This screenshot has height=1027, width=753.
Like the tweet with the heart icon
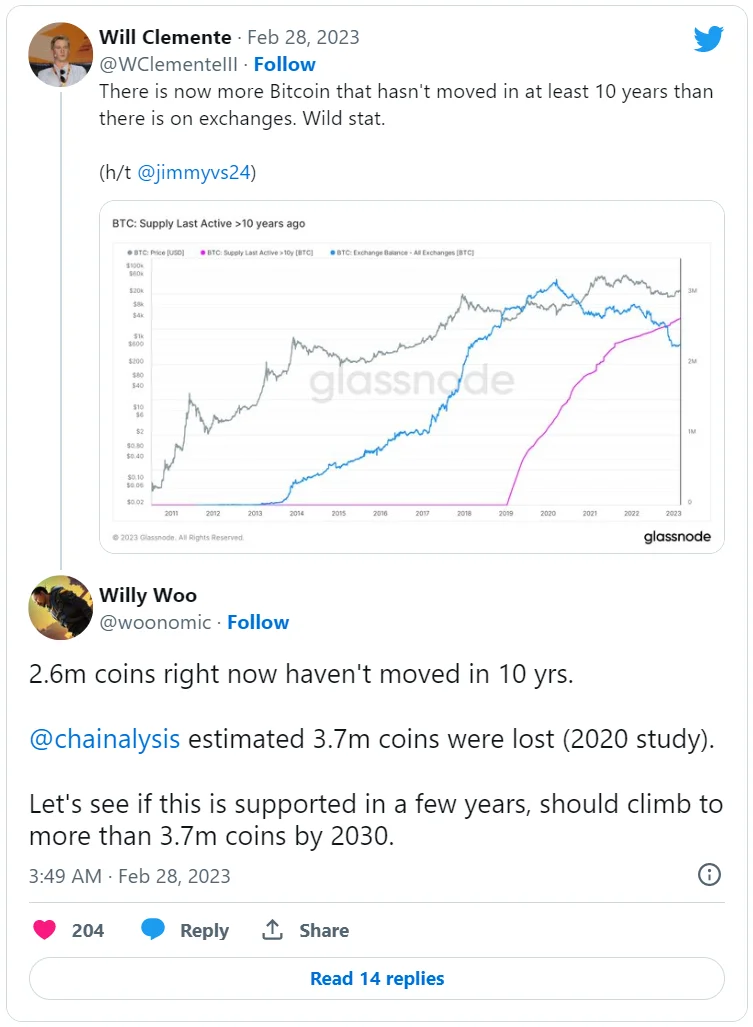pos(44,930)
